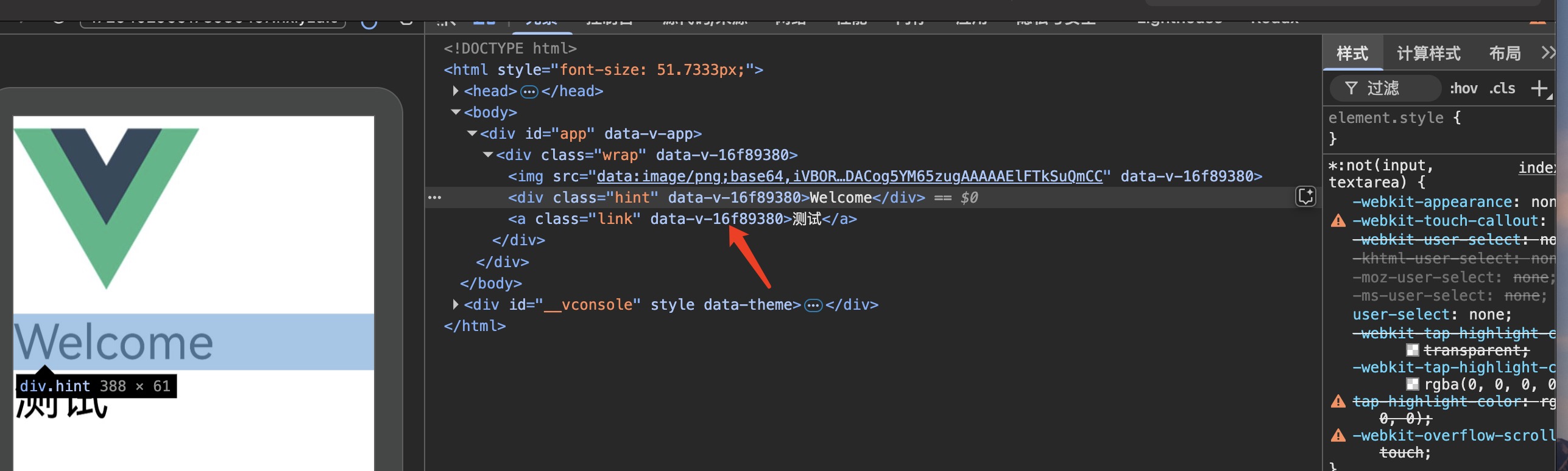Select the a class="link" 测试 row
Viewport: 1568px width, 471px height.
coord(682,219)
